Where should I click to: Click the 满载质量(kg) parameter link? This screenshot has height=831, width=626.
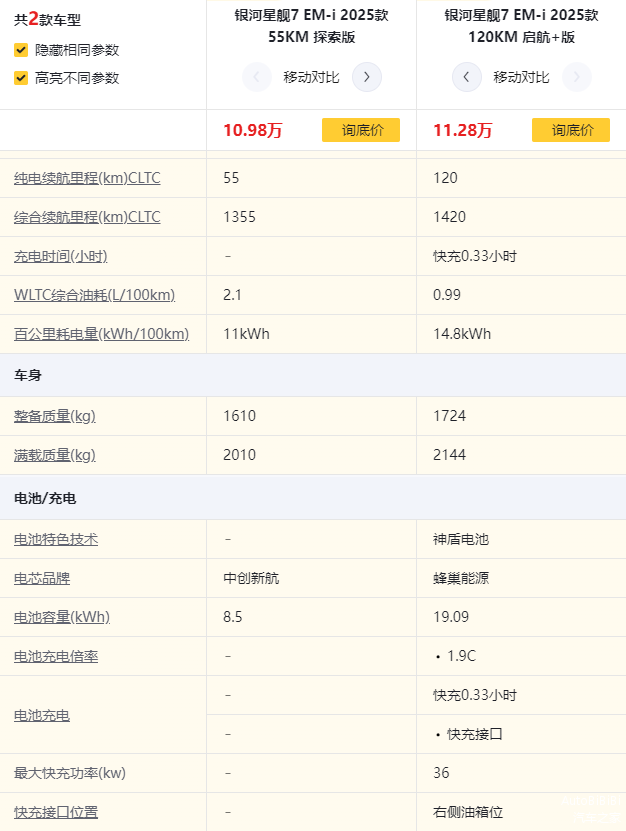[x=55, y=455]
